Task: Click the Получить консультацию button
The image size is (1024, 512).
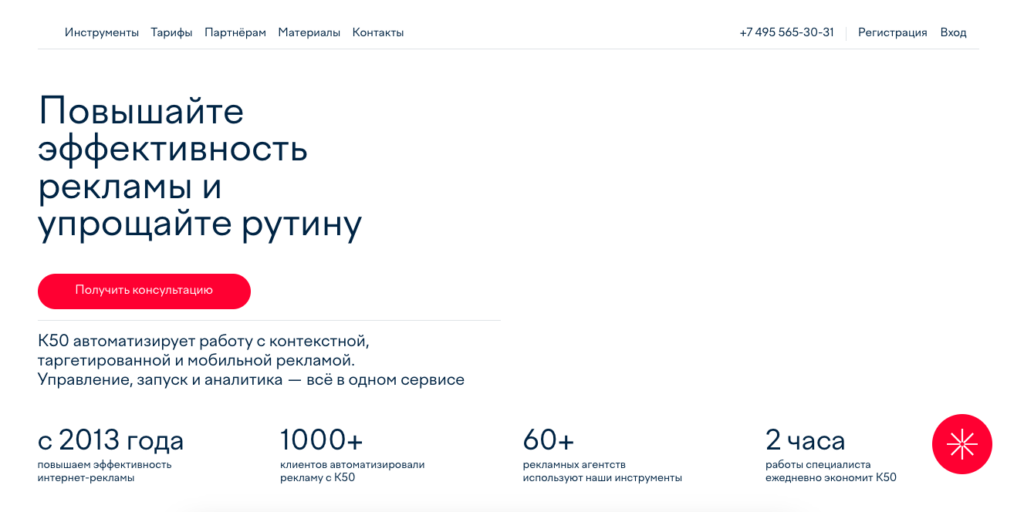Action: (x=144, y=291)
